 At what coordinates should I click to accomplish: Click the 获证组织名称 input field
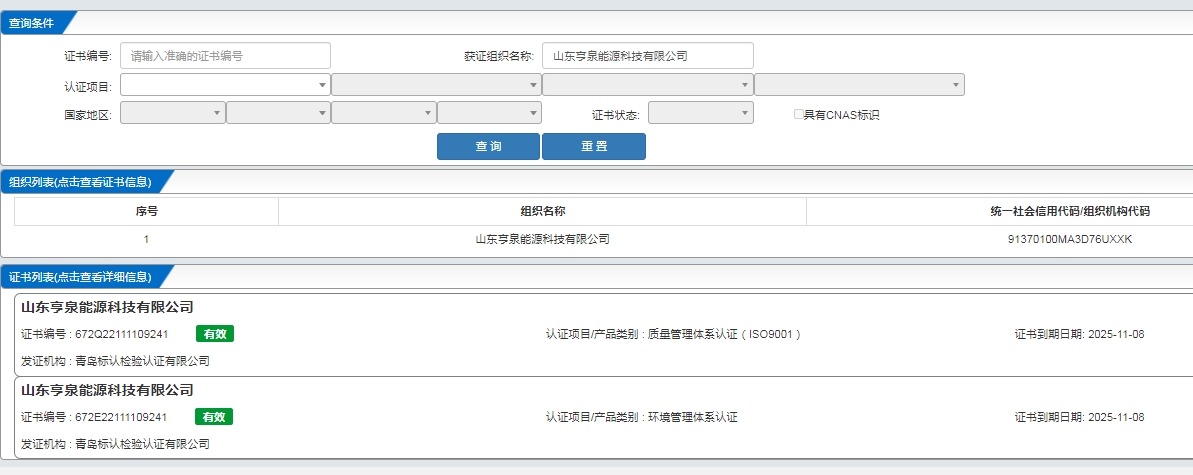click(x=647, y=56)
